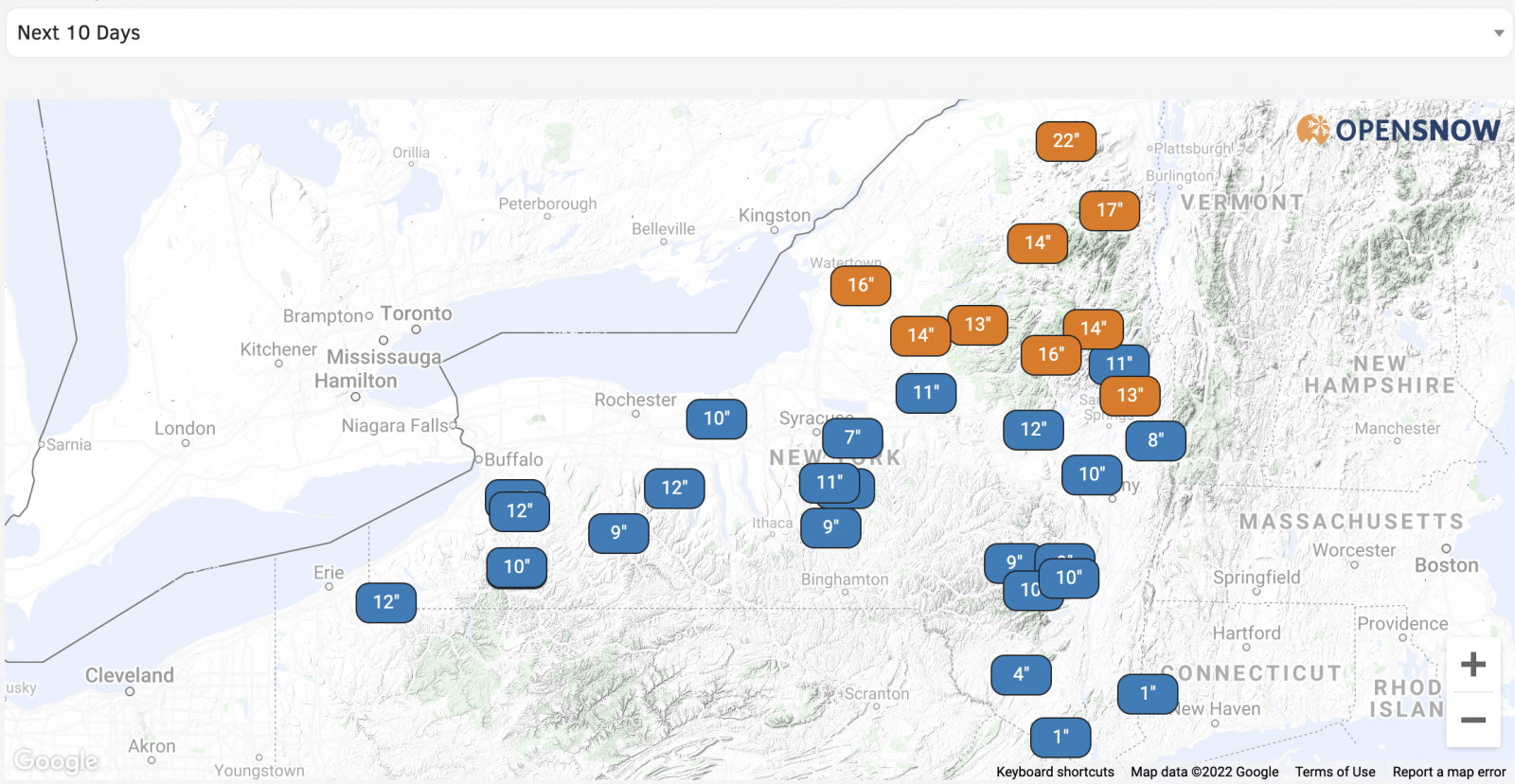1515x784 pixels.
Task: Click Report a map error link
Action: (x=1449, y=772)
